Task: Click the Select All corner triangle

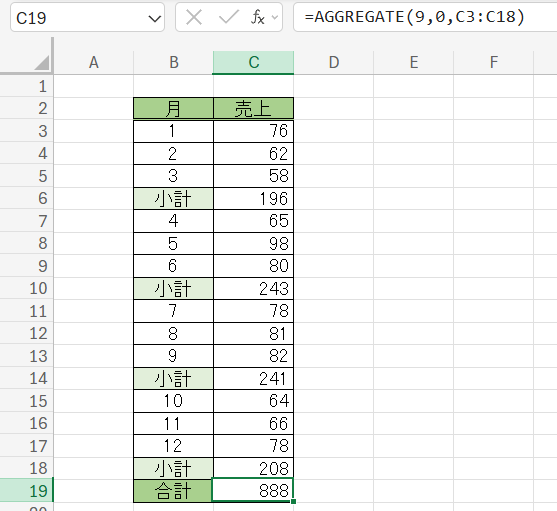Action: point(42,62)
